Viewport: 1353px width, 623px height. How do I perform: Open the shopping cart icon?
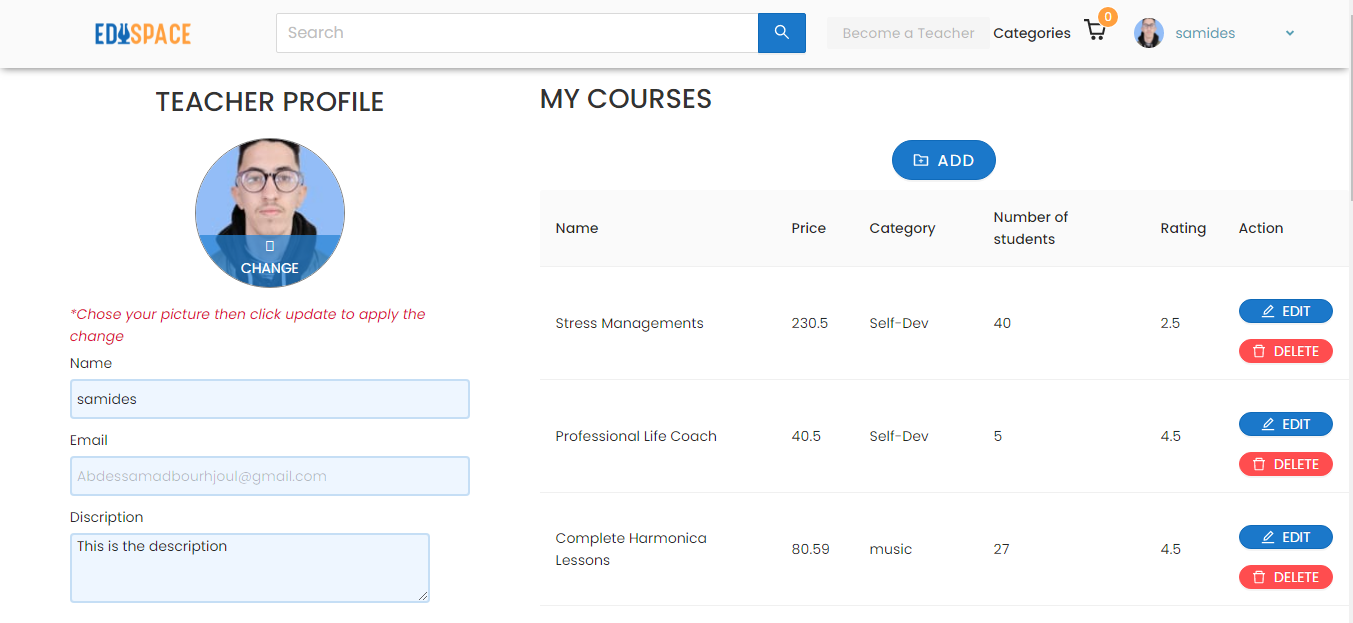(x=1095, y=31)
